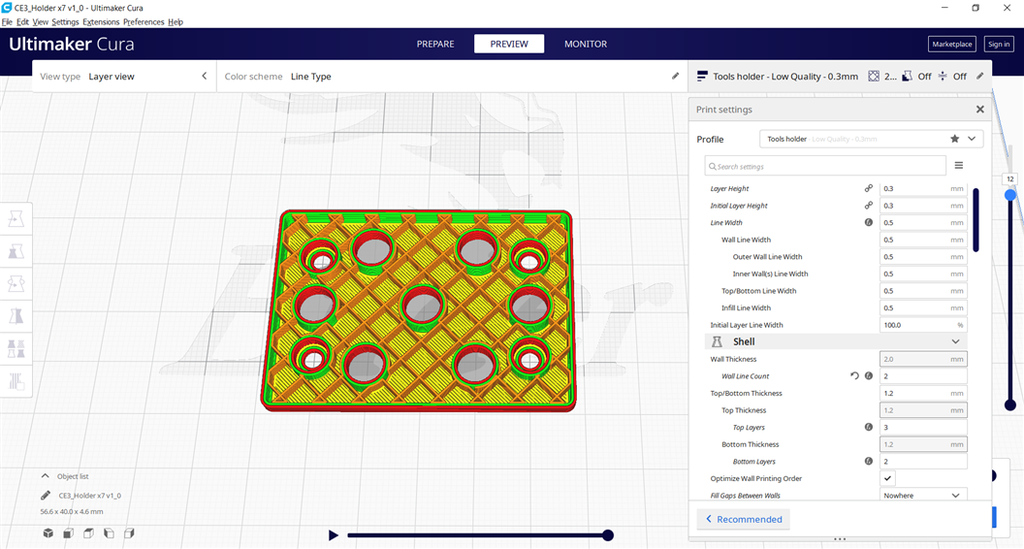Click the Recommended button
1024x549 pixels.
743,519
